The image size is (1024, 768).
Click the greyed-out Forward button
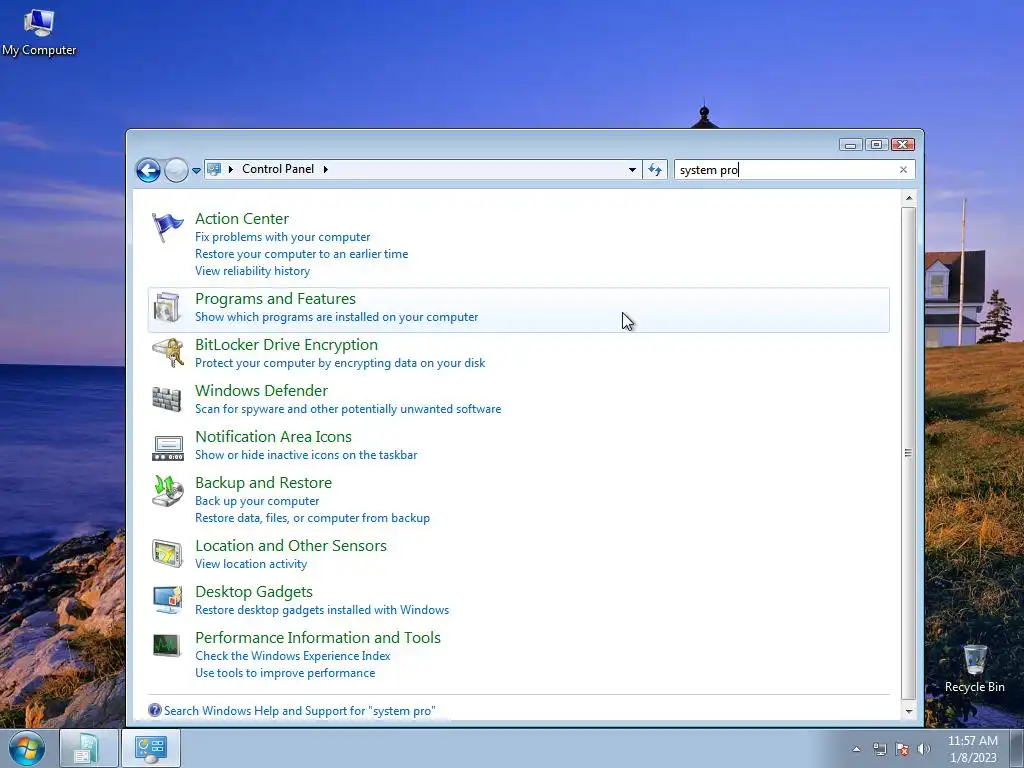point(176,170)
